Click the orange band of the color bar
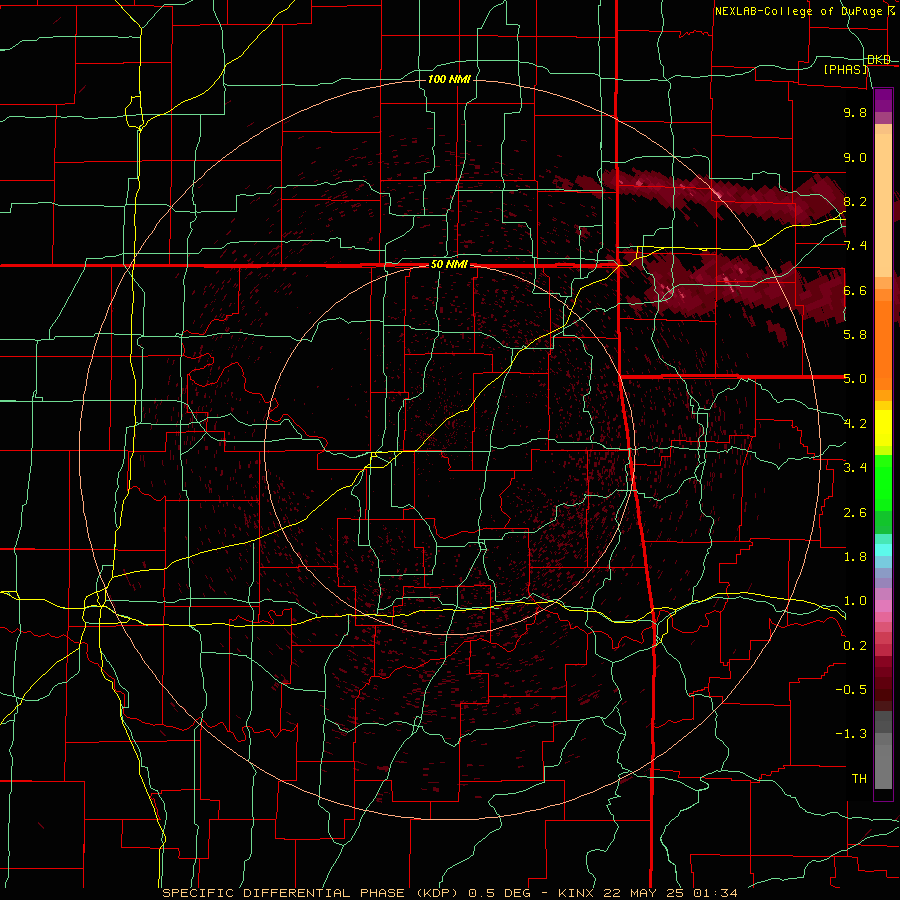 [x=883, y=339]
